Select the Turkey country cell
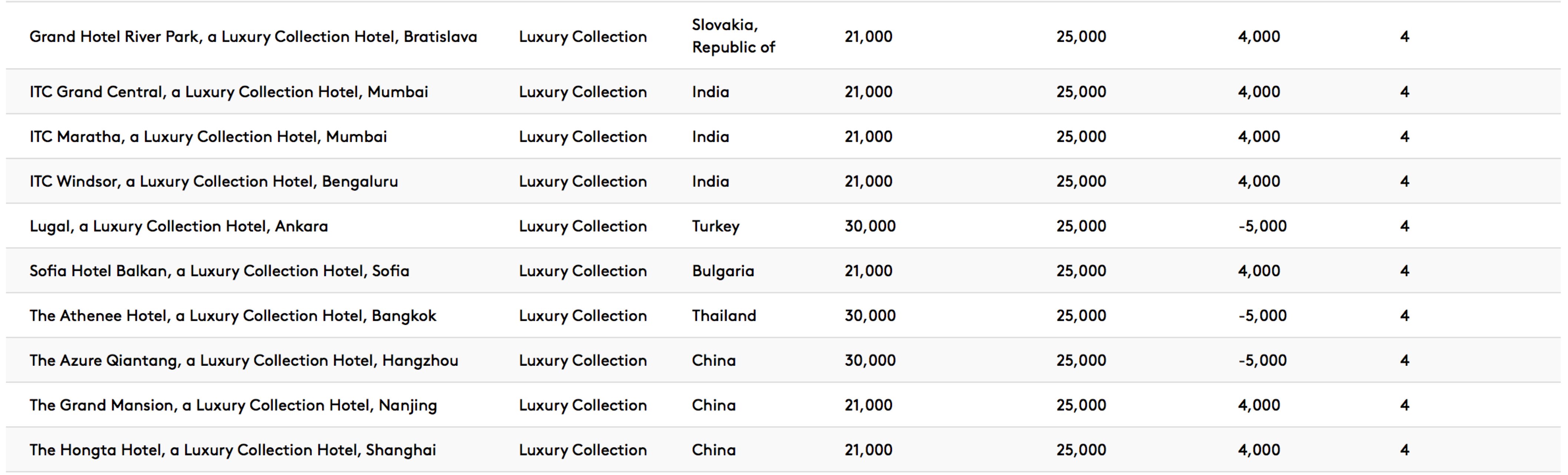This screenshot has height=475, width=1568. (x=716, y=226)
